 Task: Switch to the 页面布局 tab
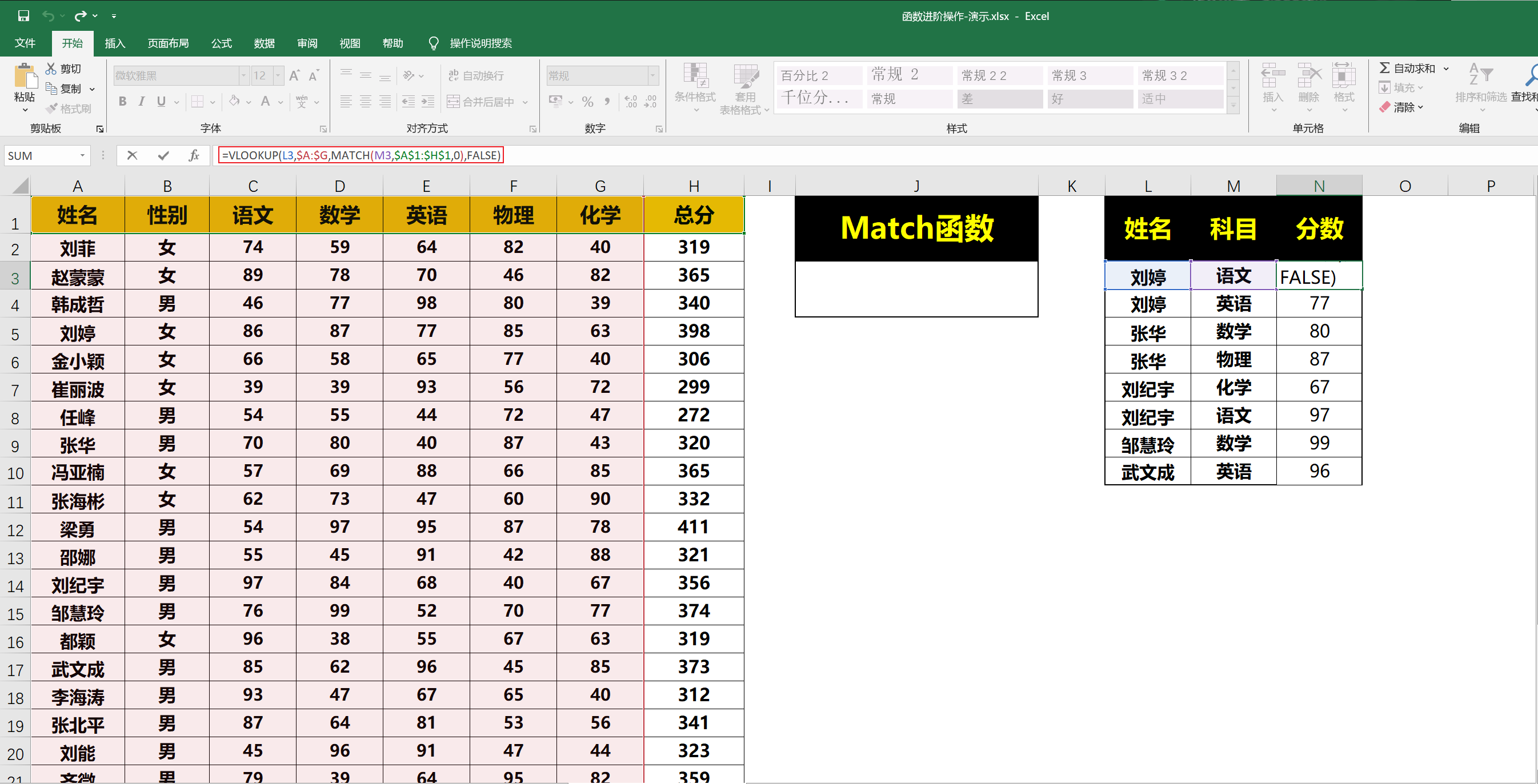pyautogui.click(x=169, y=43)
